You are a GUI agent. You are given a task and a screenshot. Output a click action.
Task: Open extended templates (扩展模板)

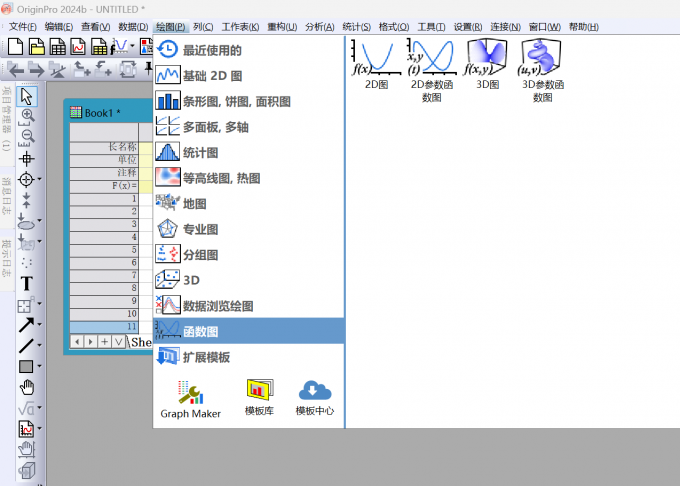click(249, 357)
